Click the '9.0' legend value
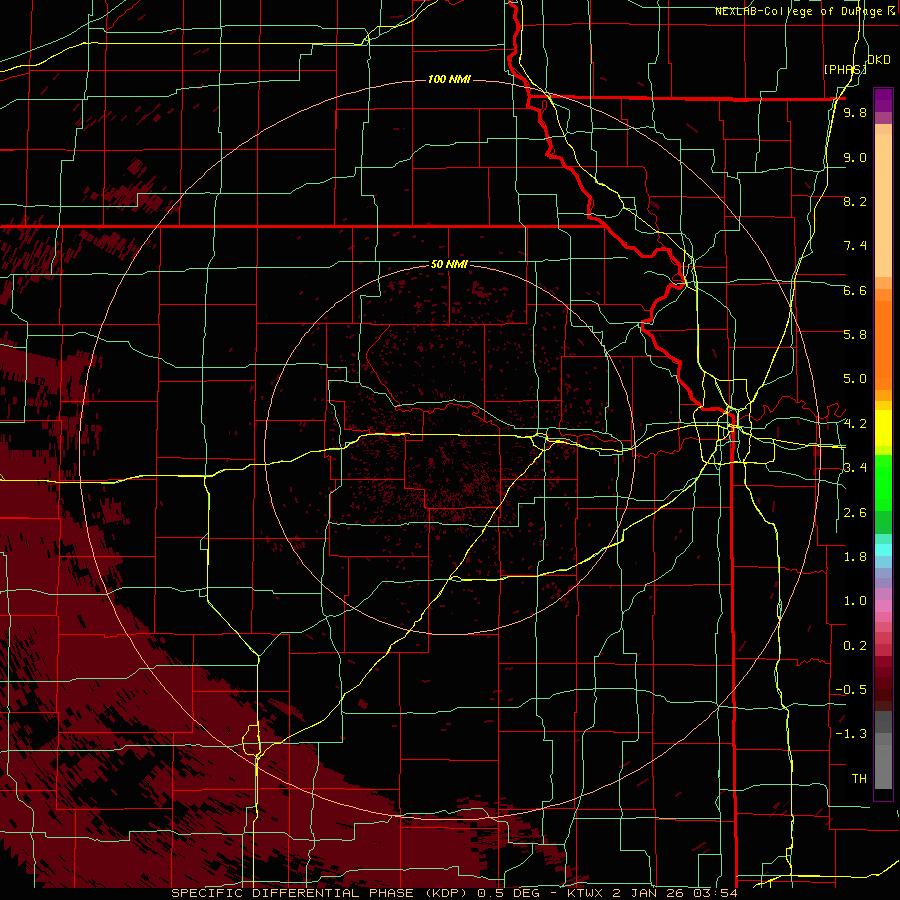The height and width of the screenshot is (900, 900). [855, 157]
